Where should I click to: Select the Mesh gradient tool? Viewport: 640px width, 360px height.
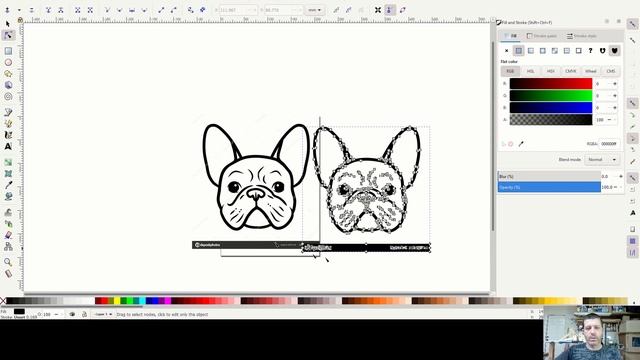coord(8,174)
